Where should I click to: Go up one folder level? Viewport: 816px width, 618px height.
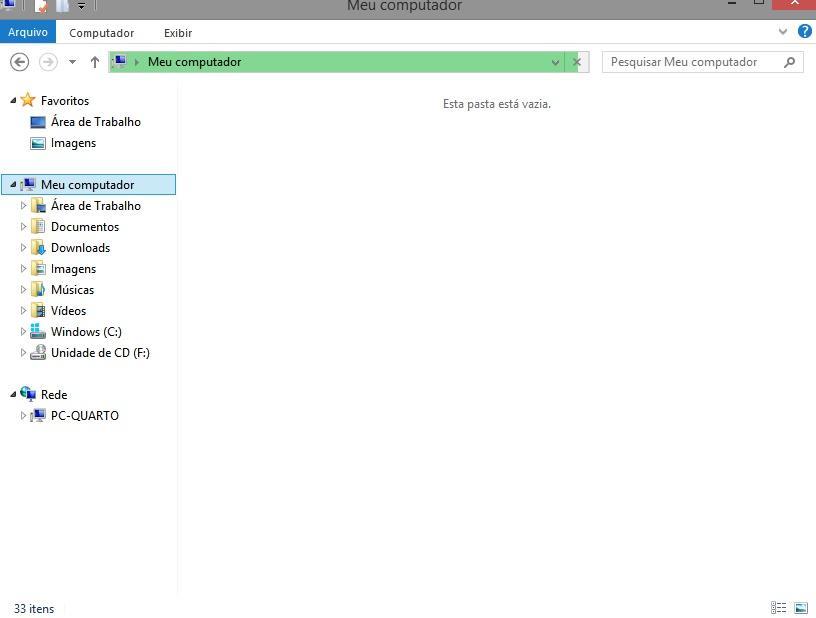click(x=95, y=62)
